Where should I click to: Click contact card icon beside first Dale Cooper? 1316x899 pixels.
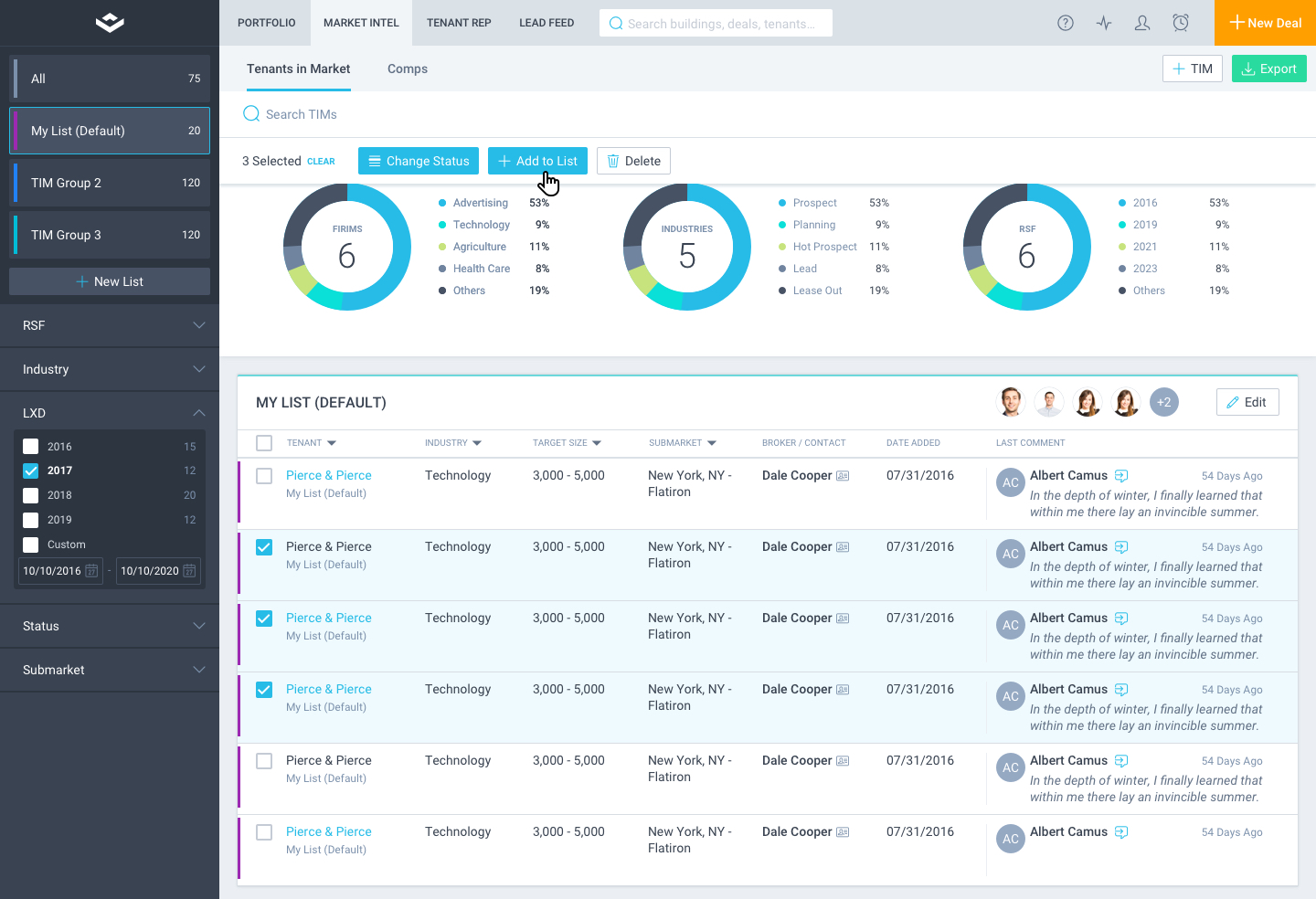(x=843, y=475)
